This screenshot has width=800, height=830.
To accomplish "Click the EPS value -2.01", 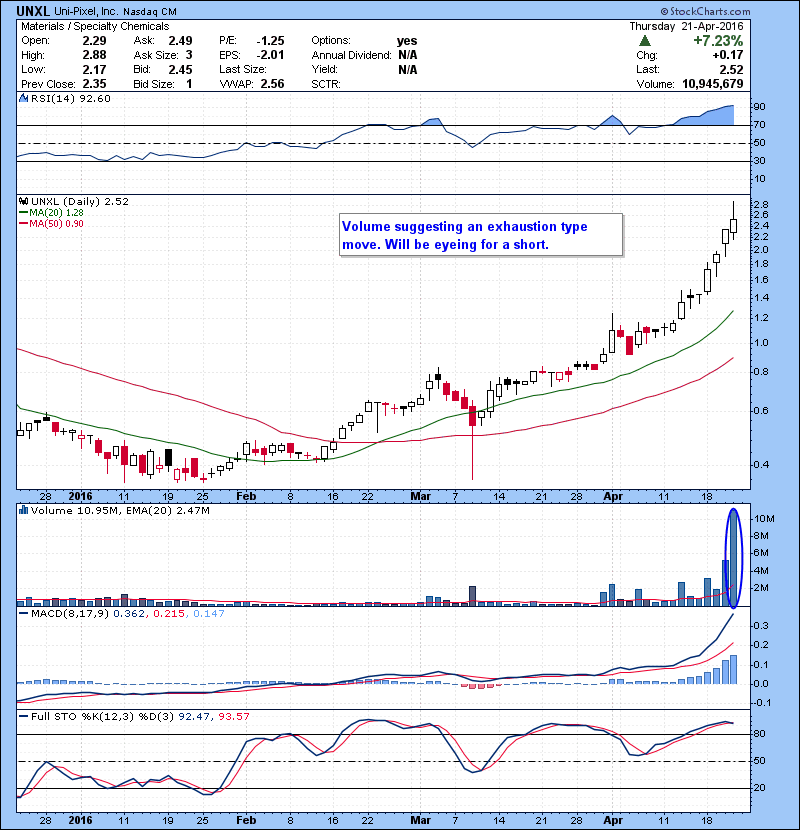I will tap(270, 55).
